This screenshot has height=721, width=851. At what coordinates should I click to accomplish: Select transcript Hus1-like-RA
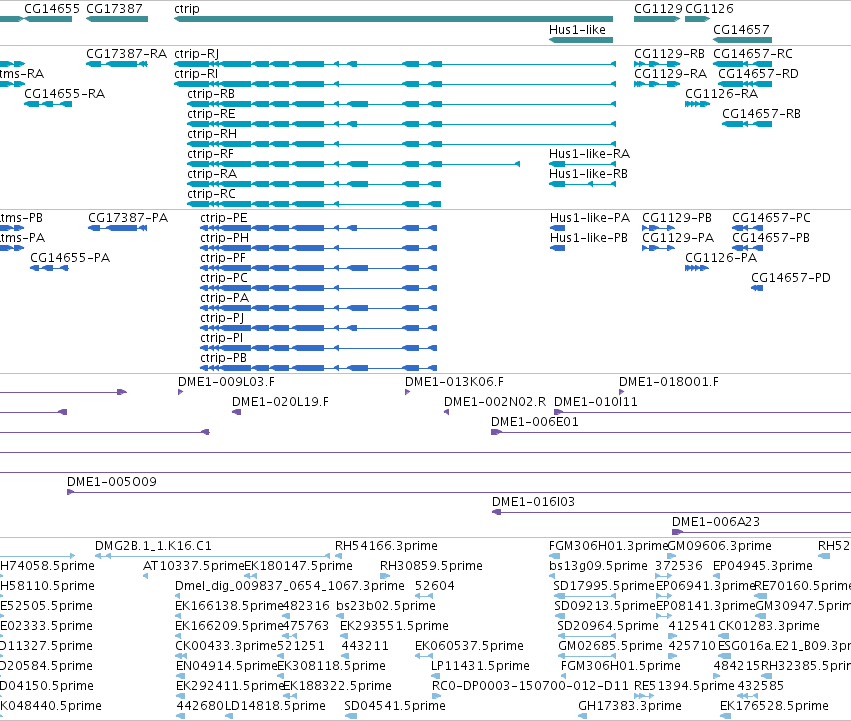click(589, 154)
